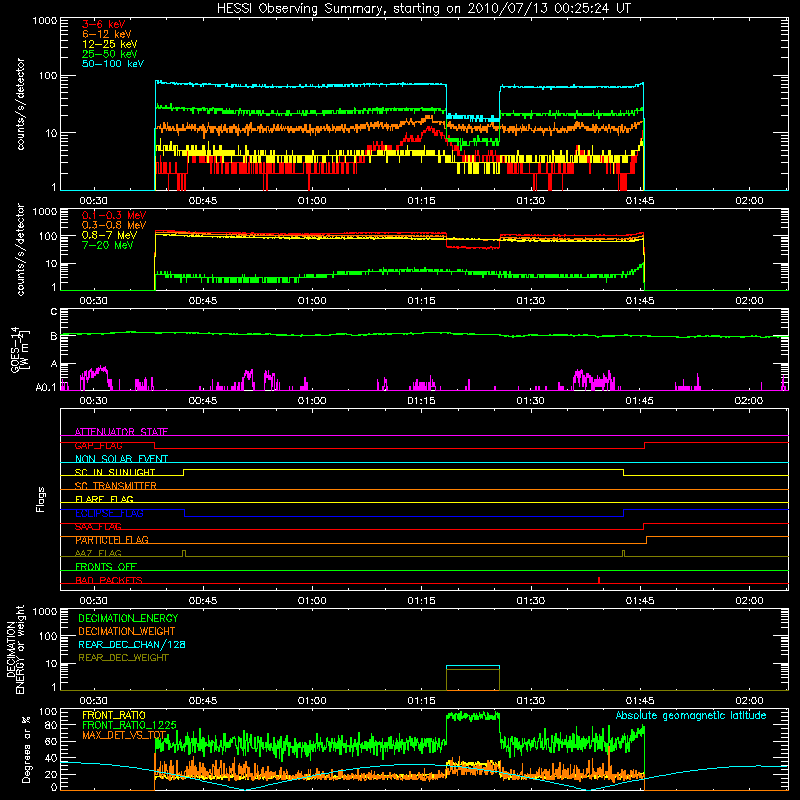800x800 pixels.
Task: Select the 25-50 keV legend label
Action: click(x=109, y=54)
